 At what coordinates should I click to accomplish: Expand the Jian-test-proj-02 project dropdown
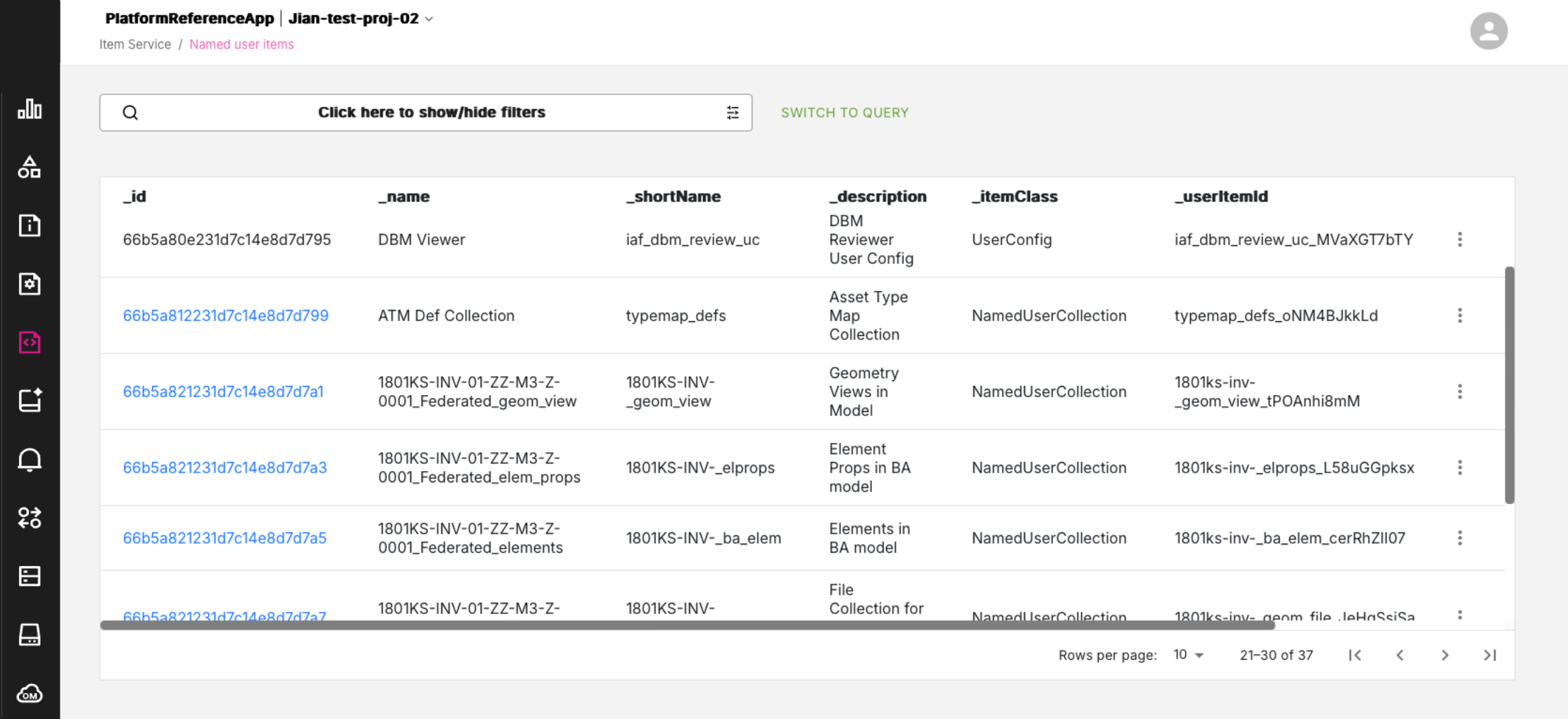click(360, 19)
